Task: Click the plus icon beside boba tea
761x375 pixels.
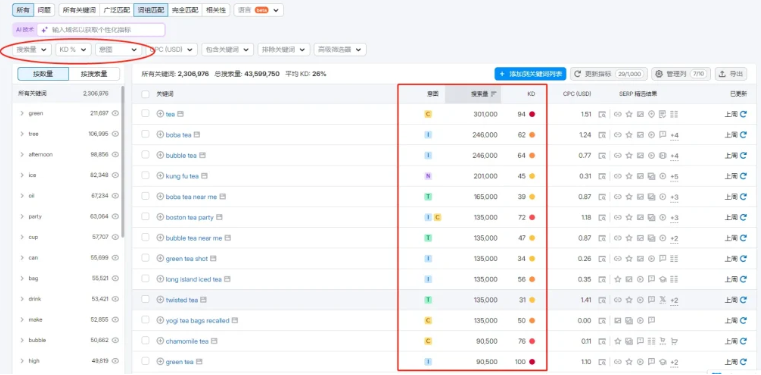Action: coord(160,135)
